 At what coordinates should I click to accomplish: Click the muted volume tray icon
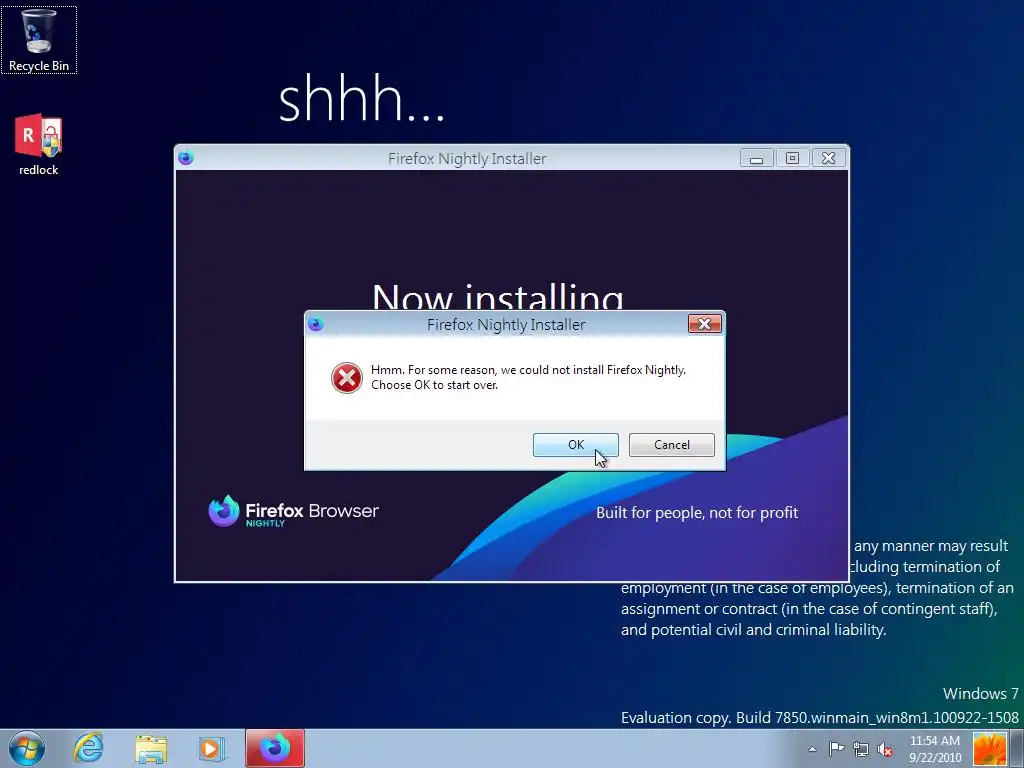(x=885, y=749)
